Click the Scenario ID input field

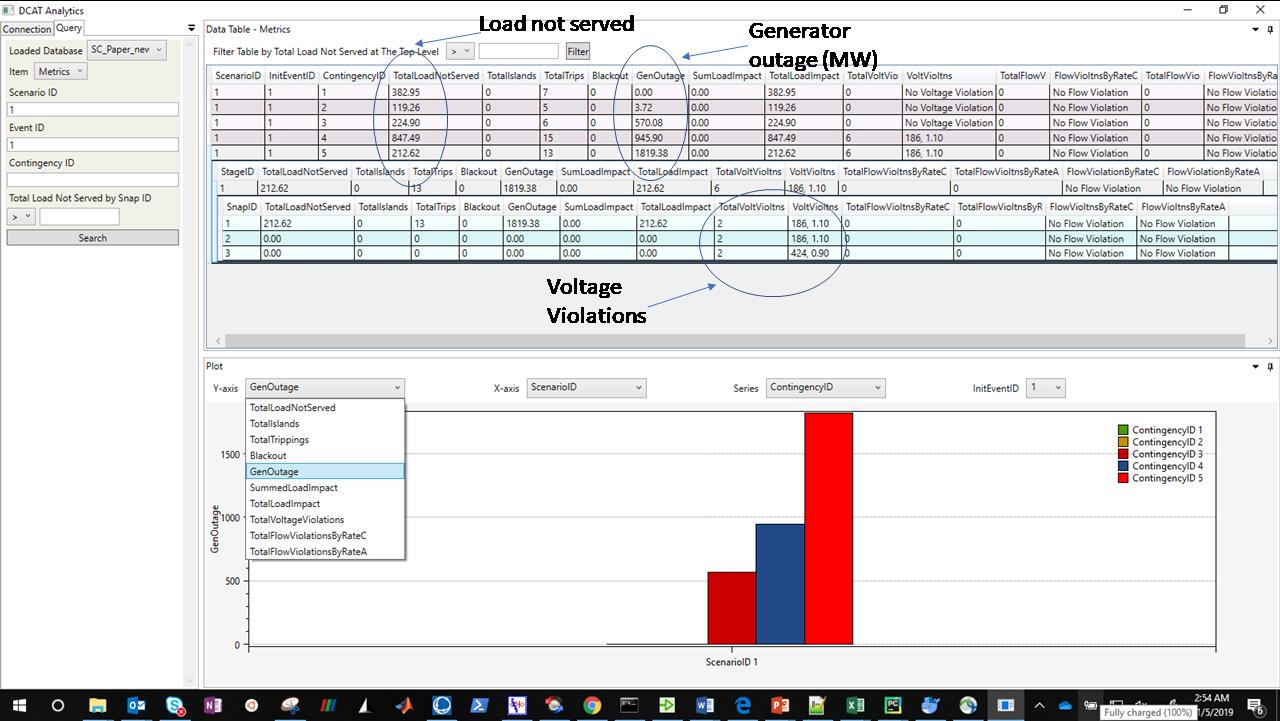92,110
